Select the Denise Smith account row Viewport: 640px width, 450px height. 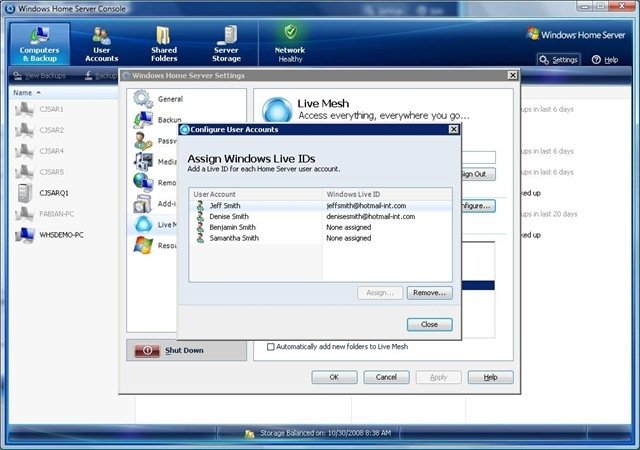pyautogui.click(x=232, y=216)
